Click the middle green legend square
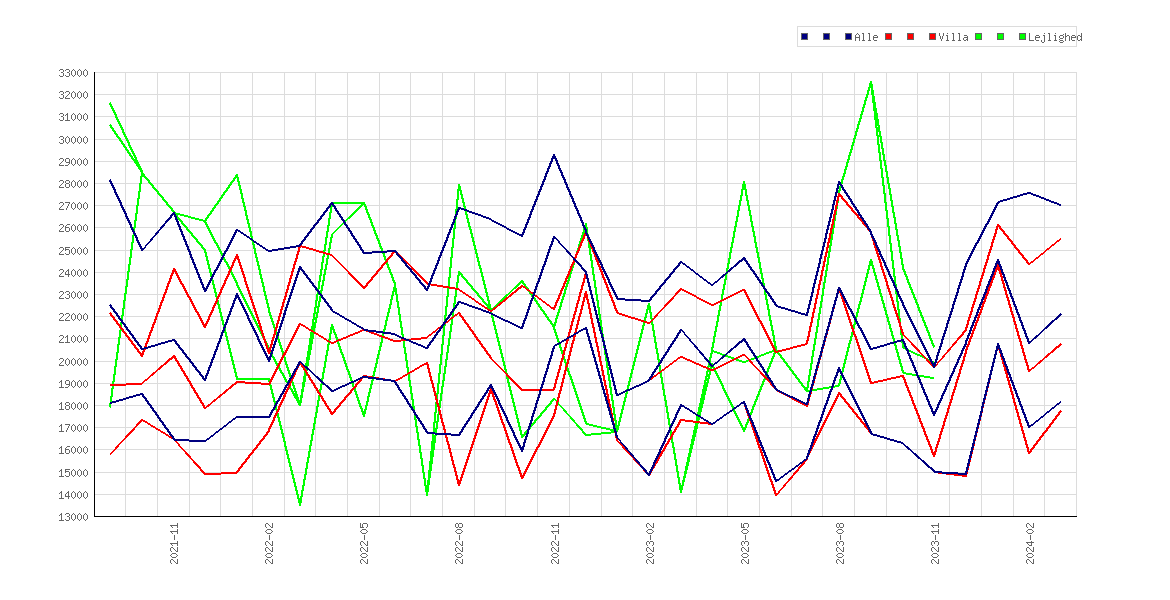The height and width of the screenshot is (600, 1170). 1000,37
